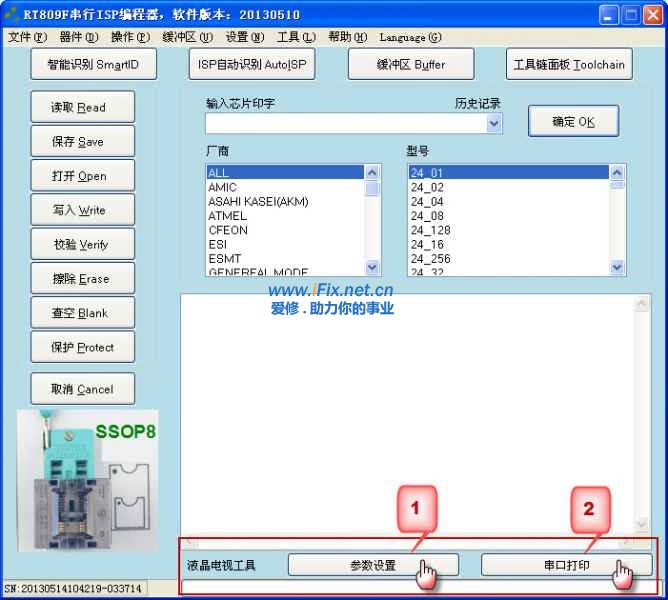Open the Language (G) menu
This screenshot has width=668, height=600.
(410, 37)
